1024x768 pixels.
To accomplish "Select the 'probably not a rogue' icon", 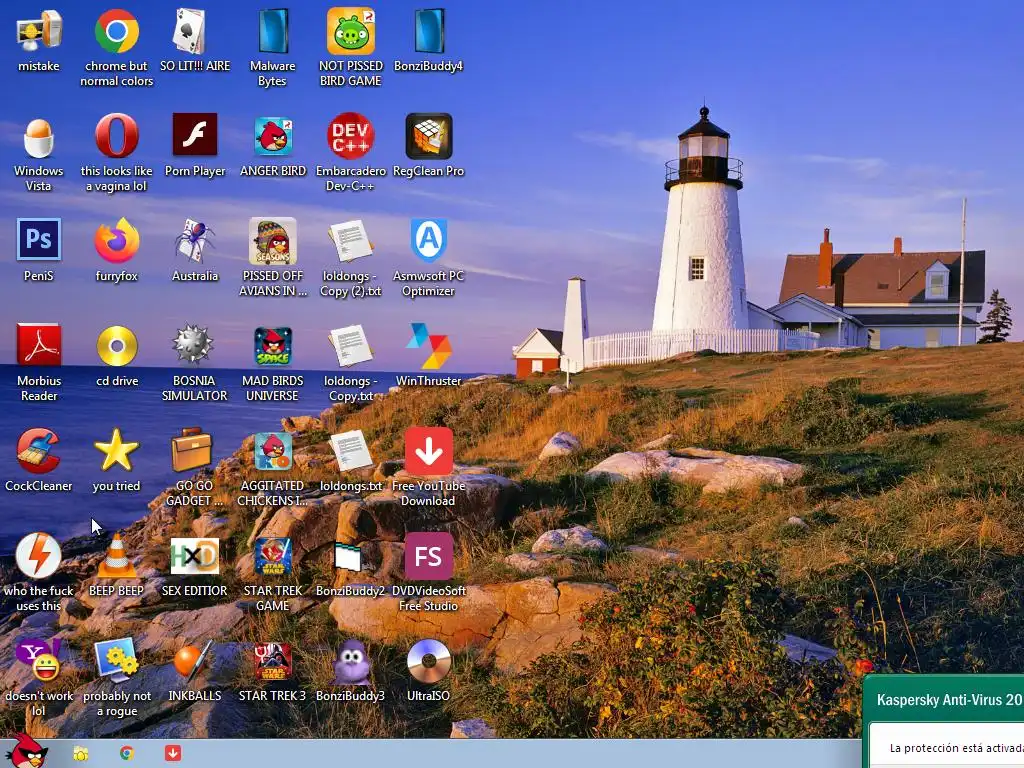I will (116, 661).
